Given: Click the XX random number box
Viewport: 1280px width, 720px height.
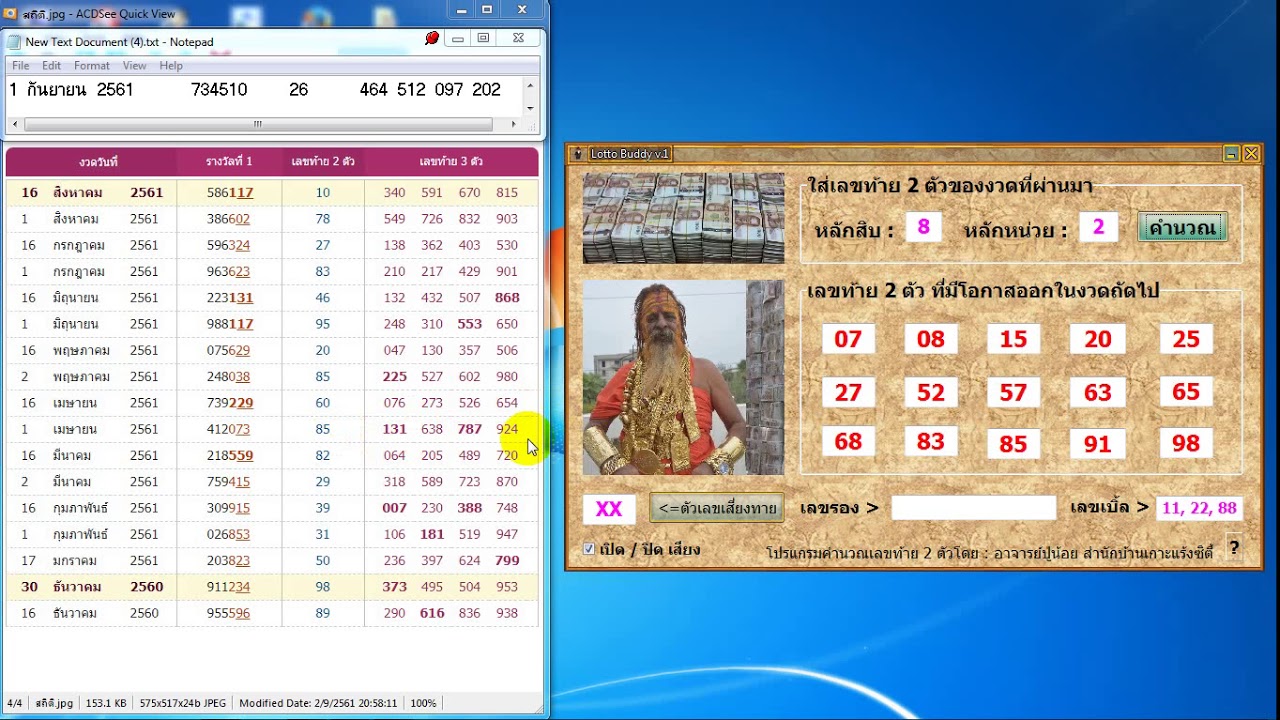Looking at the screenshot, I should pyautogui.click(x=609, y=509).
